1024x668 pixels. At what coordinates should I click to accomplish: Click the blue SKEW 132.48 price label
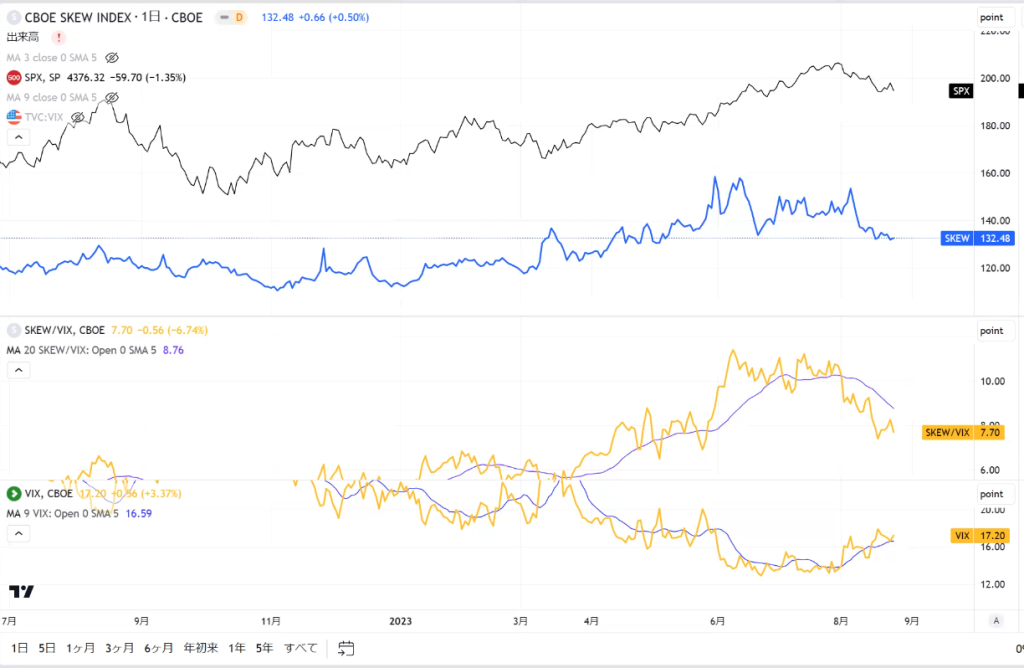tap(978, 238)
